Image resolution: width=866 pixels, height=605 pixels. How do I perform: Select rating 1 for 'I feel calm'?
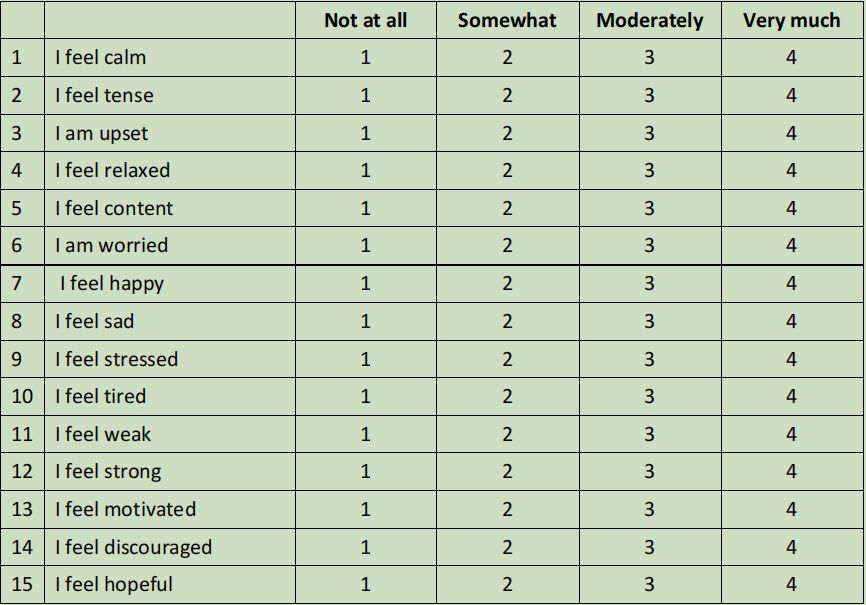click(365, 58)
